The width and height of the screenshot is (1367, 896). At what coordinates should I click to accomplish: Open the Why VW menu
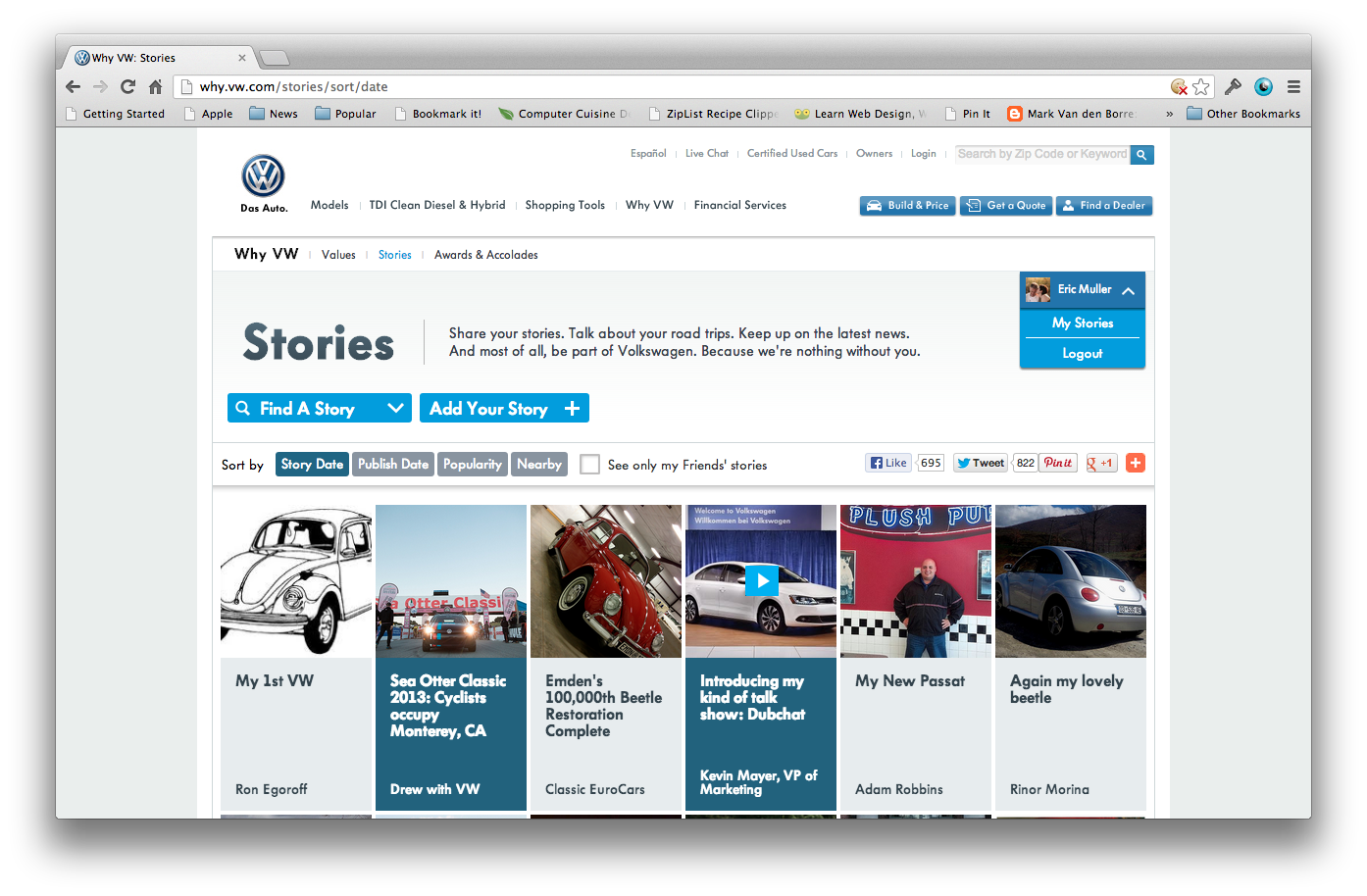(649, 205)
